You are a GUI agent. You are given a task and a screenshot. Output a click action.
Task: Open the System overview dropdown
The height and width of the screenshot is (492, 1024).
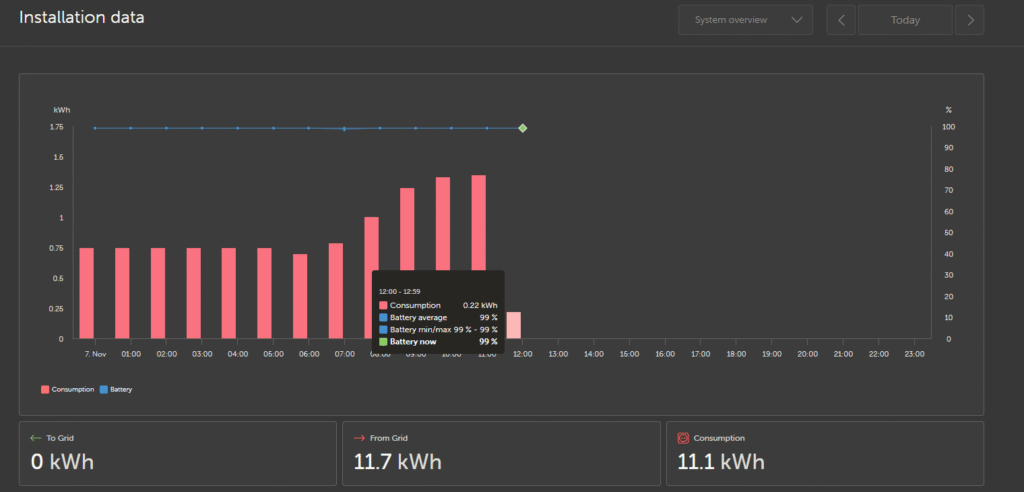[745, 20]
